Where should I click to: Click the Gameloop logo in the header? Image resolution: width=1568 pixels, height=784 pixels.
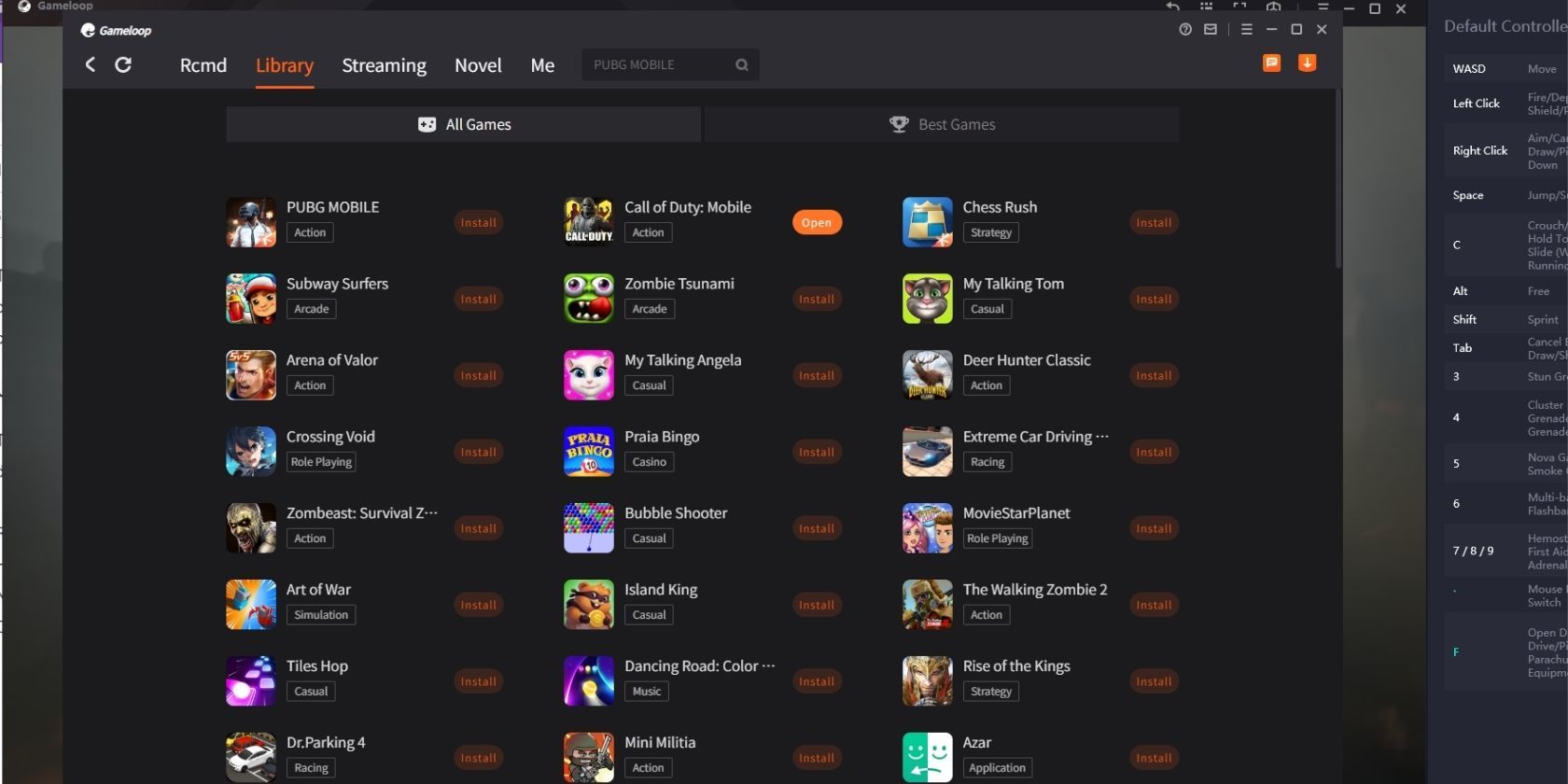(x=116, y=30)
